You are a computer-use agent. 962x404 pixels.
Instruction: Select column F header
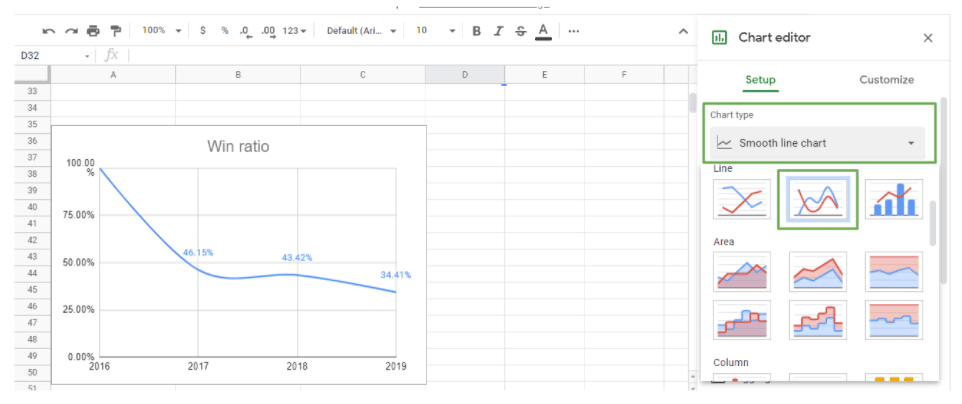point(624,75)
